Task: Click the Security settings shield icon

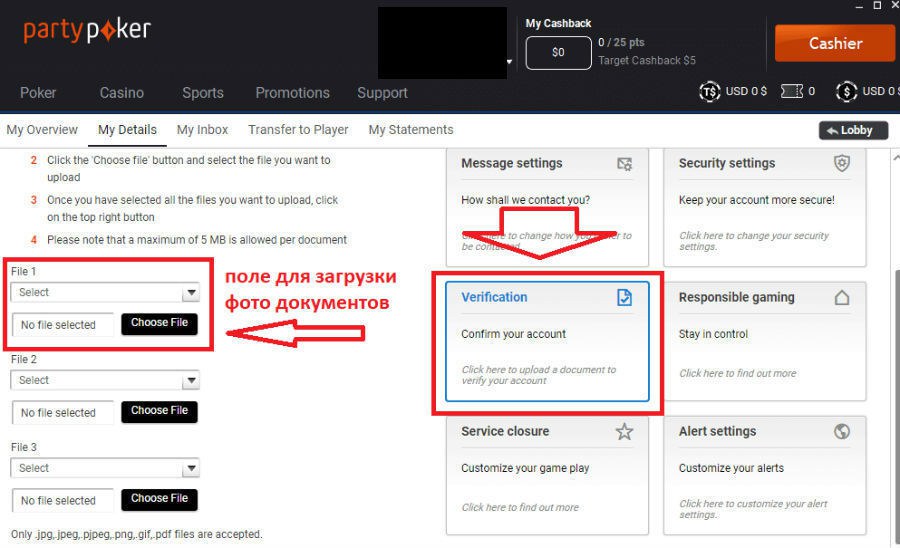Action: point(842,164)
